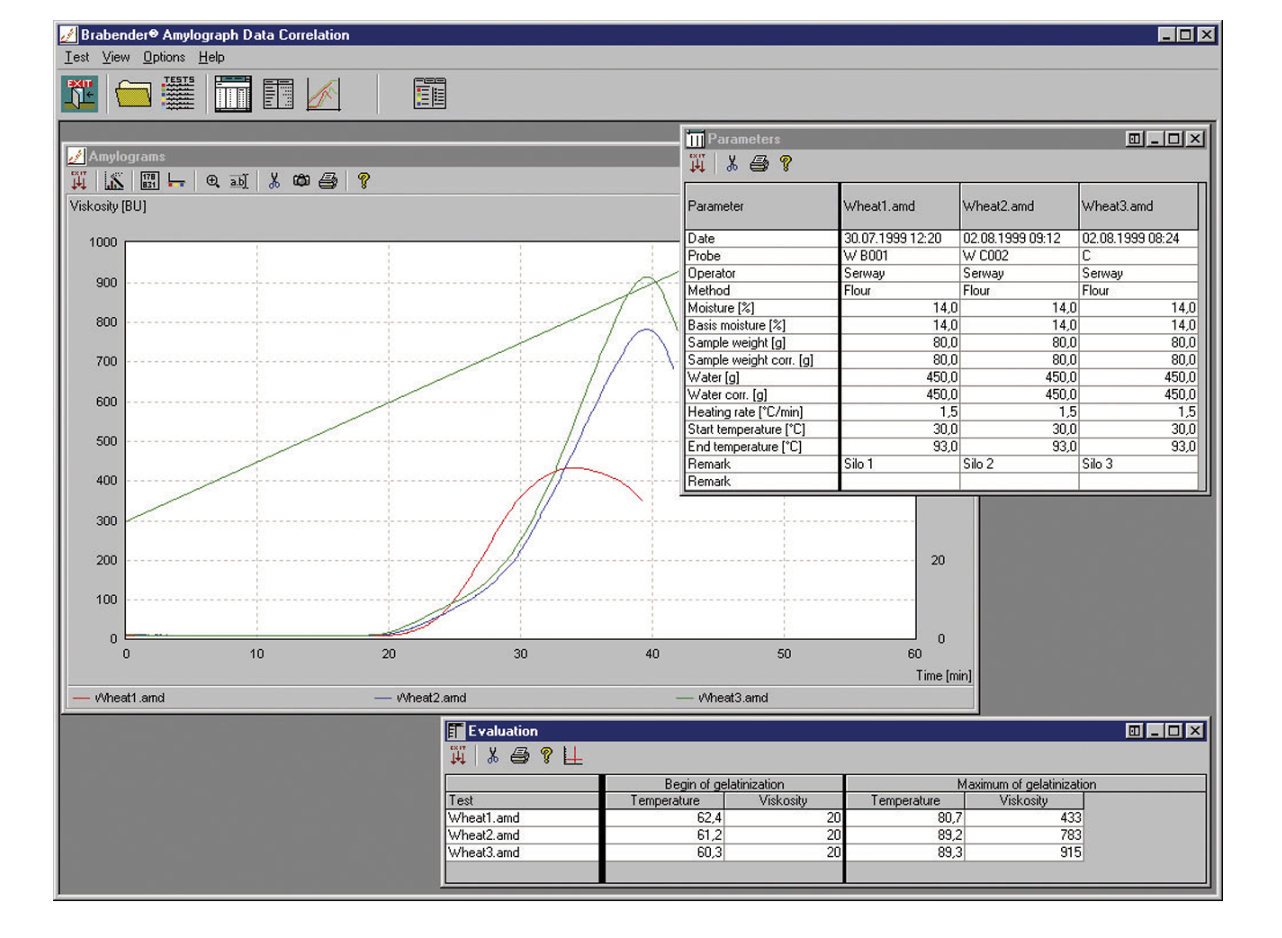The height and width of the screenshot is (938, 1282).
Task: Click the Exit icon in Parameters window
Action: click(x=697, y=163)
